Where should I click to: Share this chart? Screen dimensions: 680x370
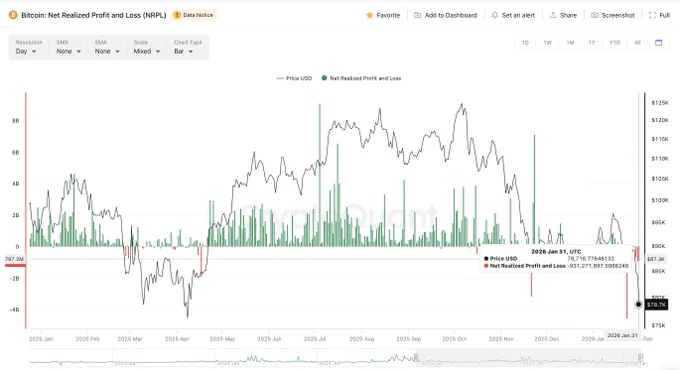tap(563, 15)
